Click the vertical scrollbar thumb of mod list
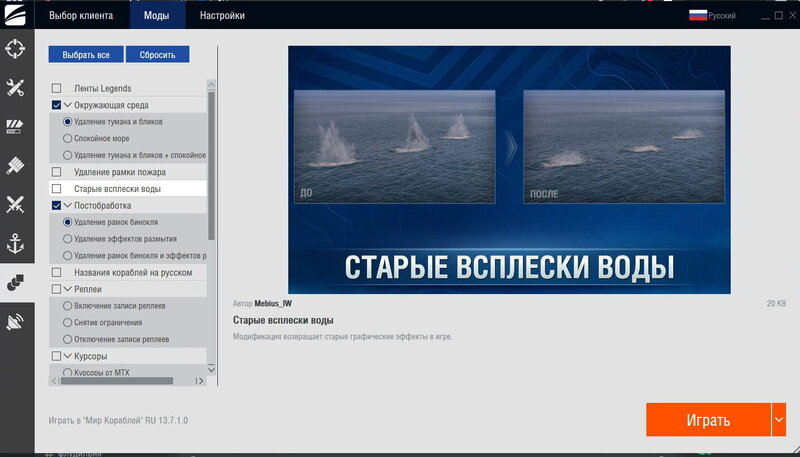This screenshot has width=800, height=457. [211, 166]
